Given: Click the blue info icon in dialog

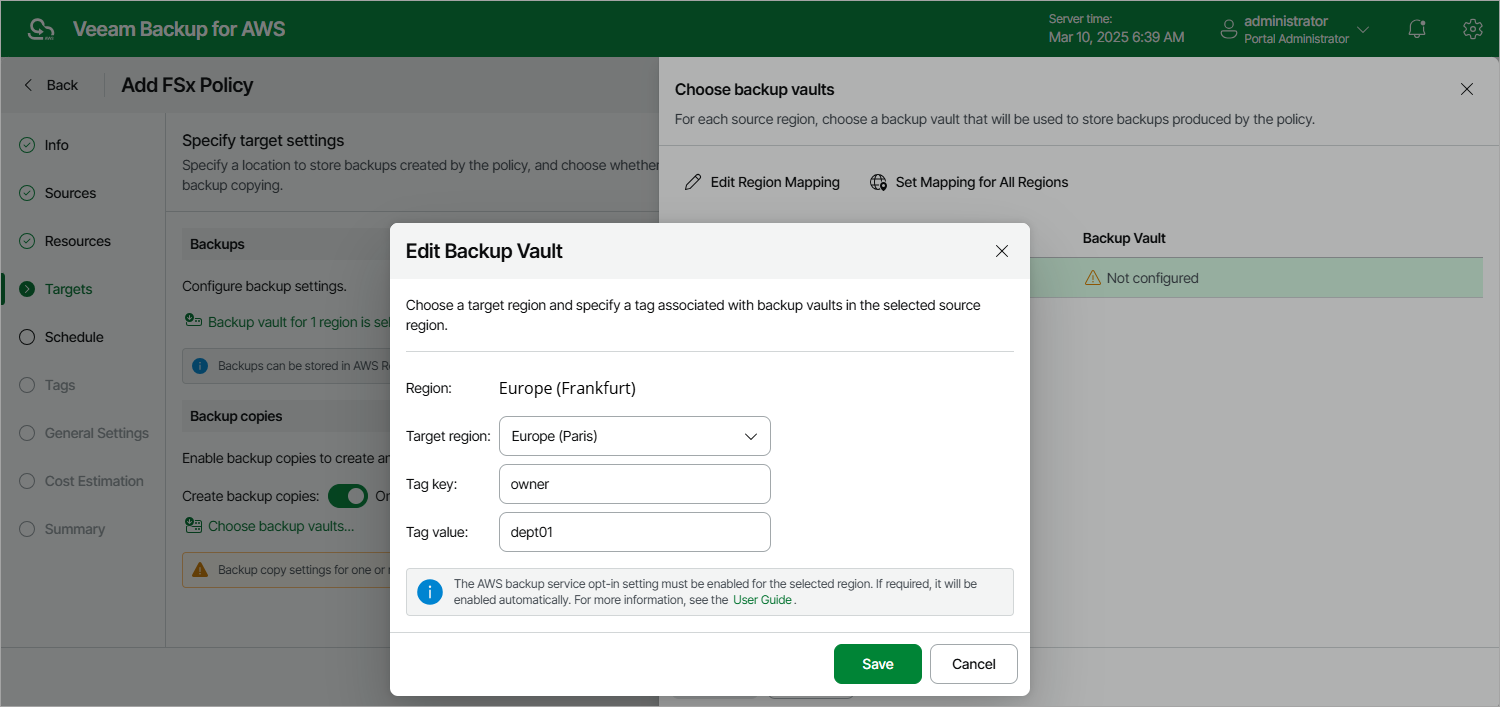Looking at the screenshot, I should pyautogui.click(x=430, y=592).
